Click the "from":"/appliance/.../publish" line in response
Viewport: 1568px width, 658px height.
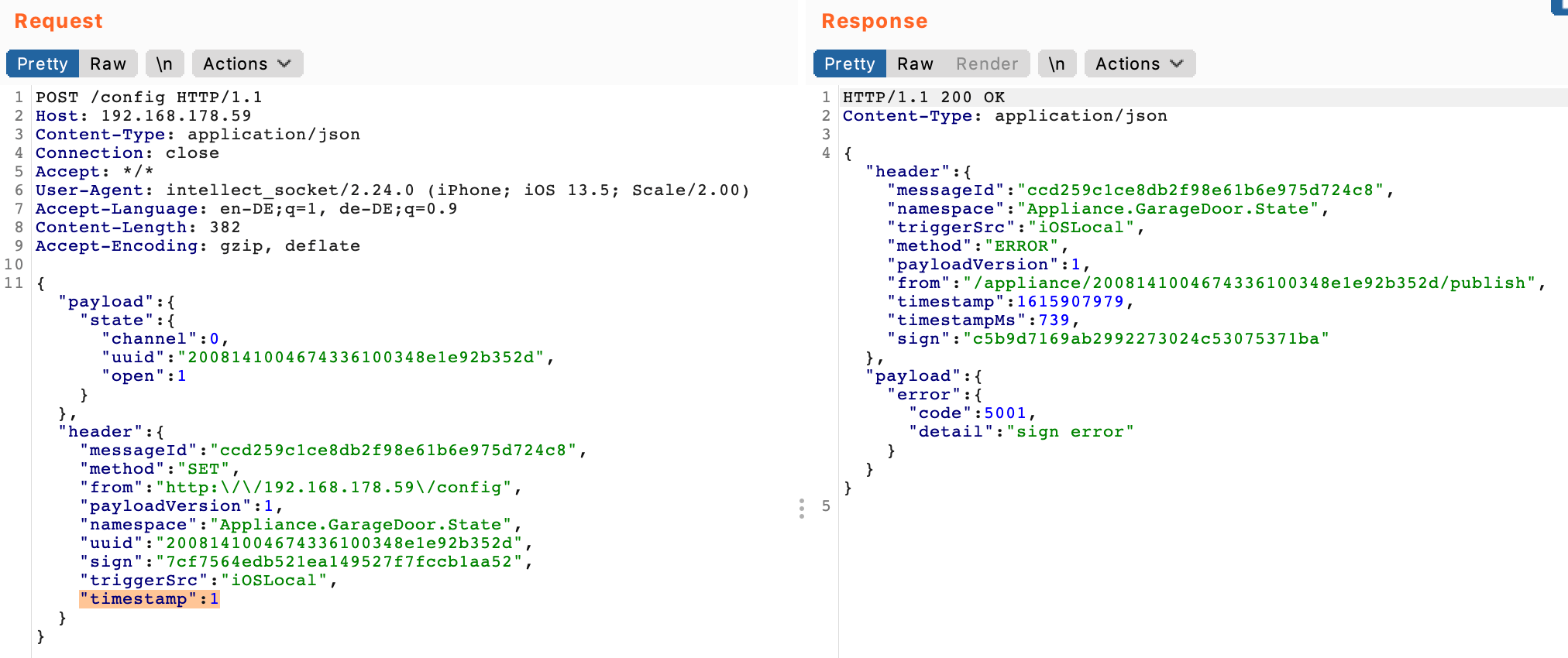tap(1216, 283)
